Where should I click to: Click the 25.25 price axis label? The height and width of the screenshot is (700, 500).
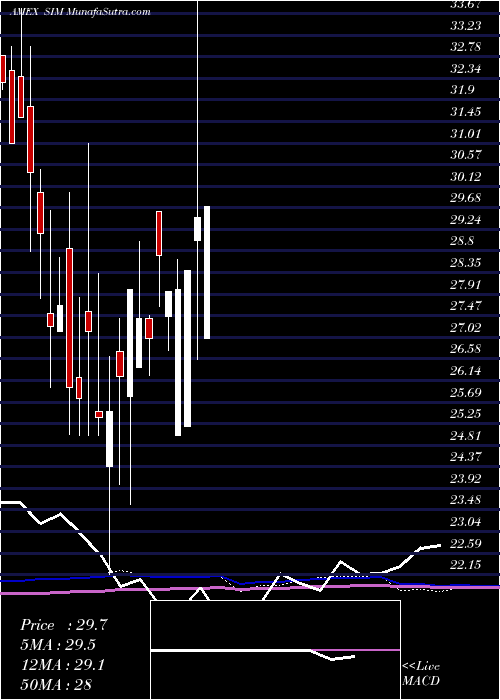[x=466, y=414]
